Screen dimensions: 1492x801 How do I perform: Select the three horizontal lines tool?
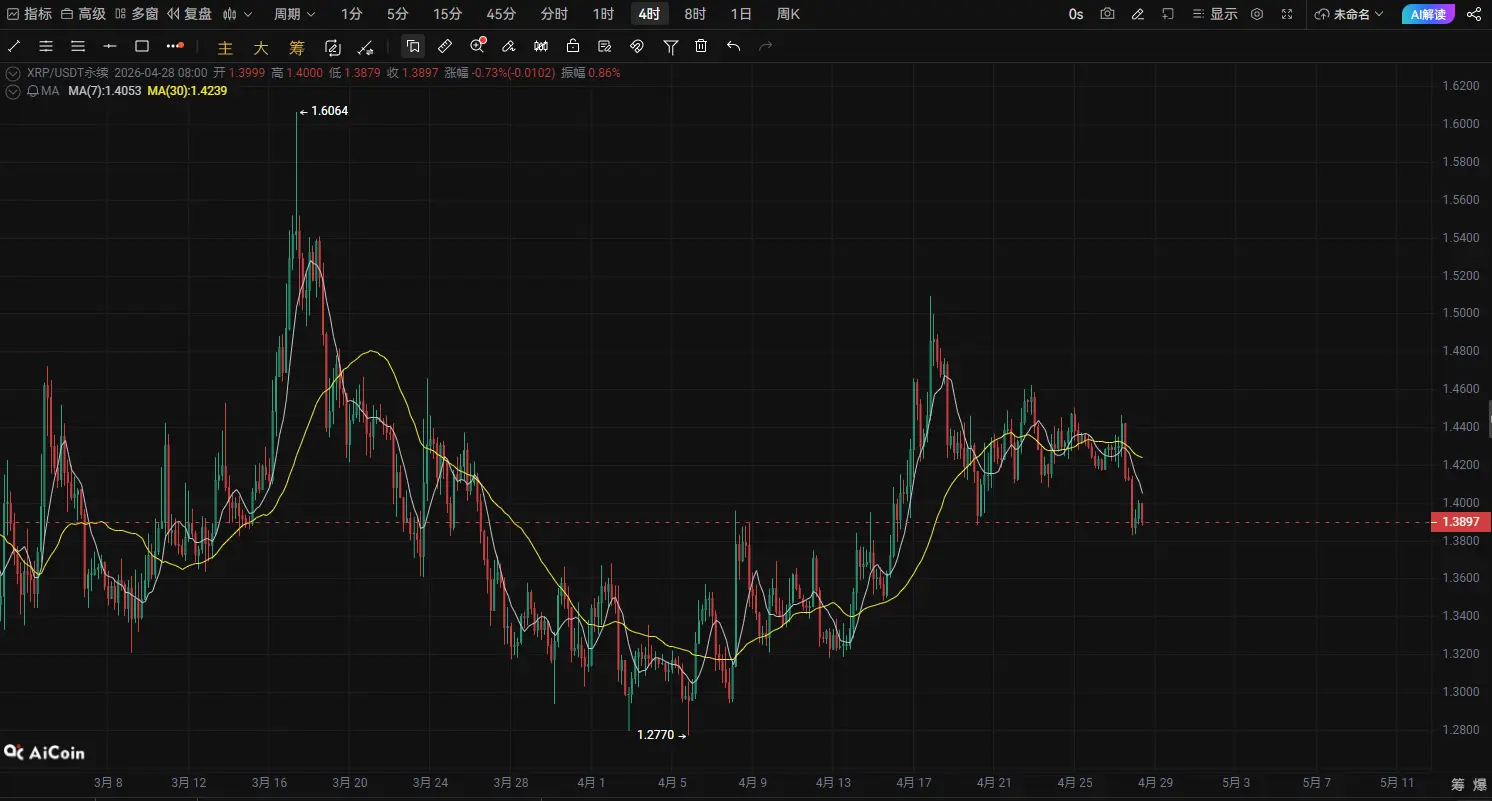[78, 46]
